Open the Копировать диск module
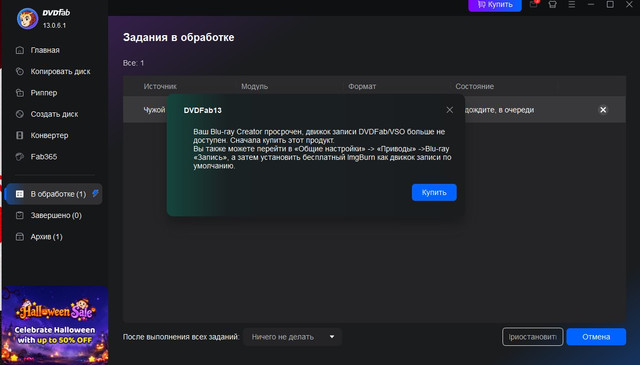Viewport: 640px width, 365px height. tap(60, 71)
